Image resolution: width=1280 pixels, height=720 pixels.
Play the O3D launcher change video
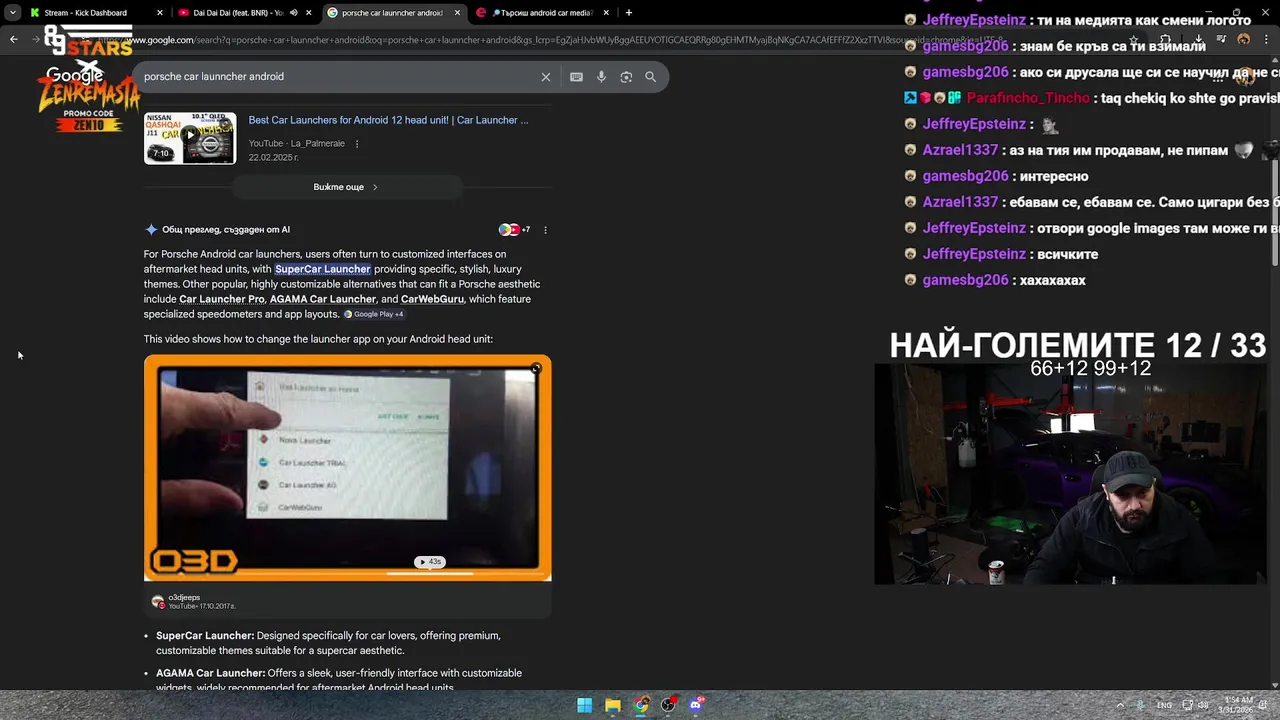[x=347, y=468]
